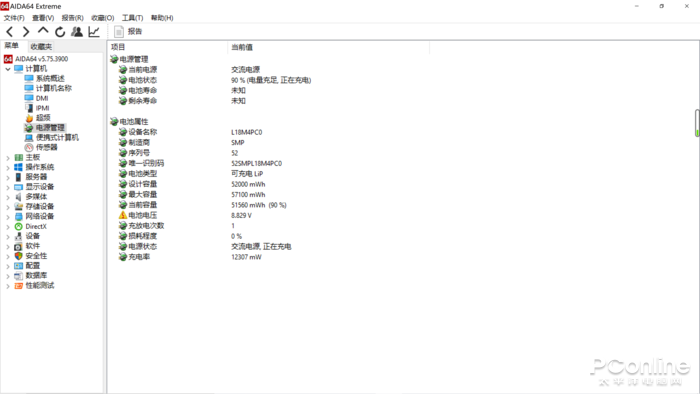Open the 查看(V) menu
This screenshot has height=394, width=700.
[43, 18]
